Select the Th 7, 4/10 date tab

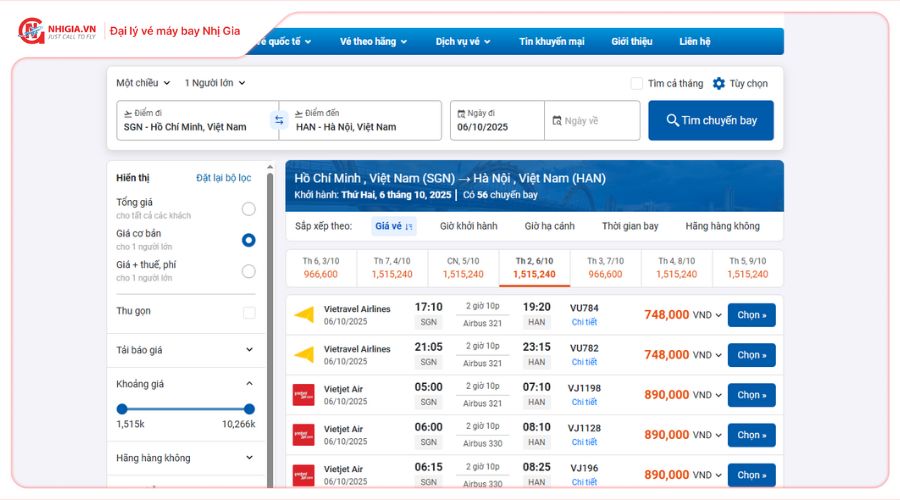coord(392,268)
